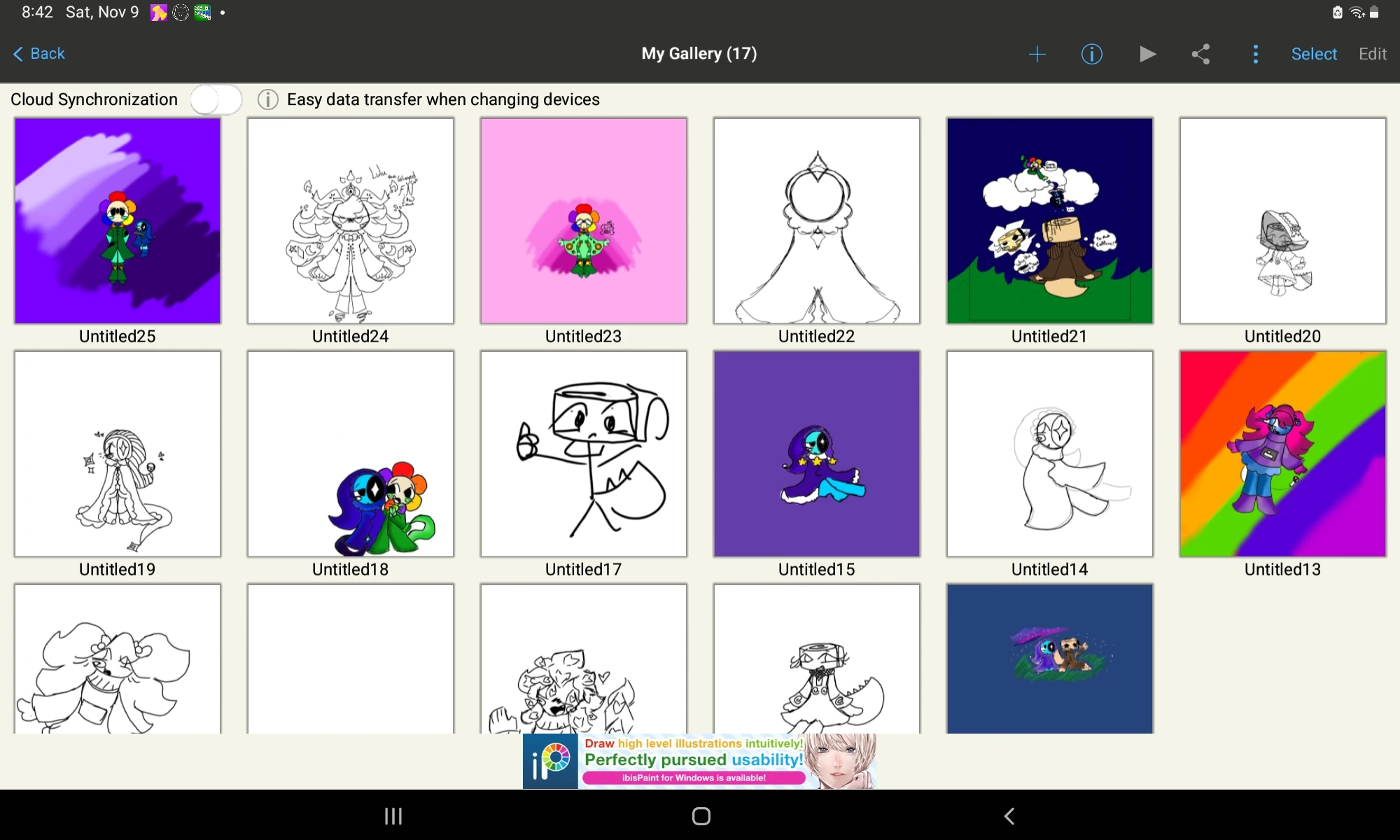This screenshot has height=840, width=1400.
Task: Tap the ibisPaint for Windows ad banner
Action: (699, 761)
